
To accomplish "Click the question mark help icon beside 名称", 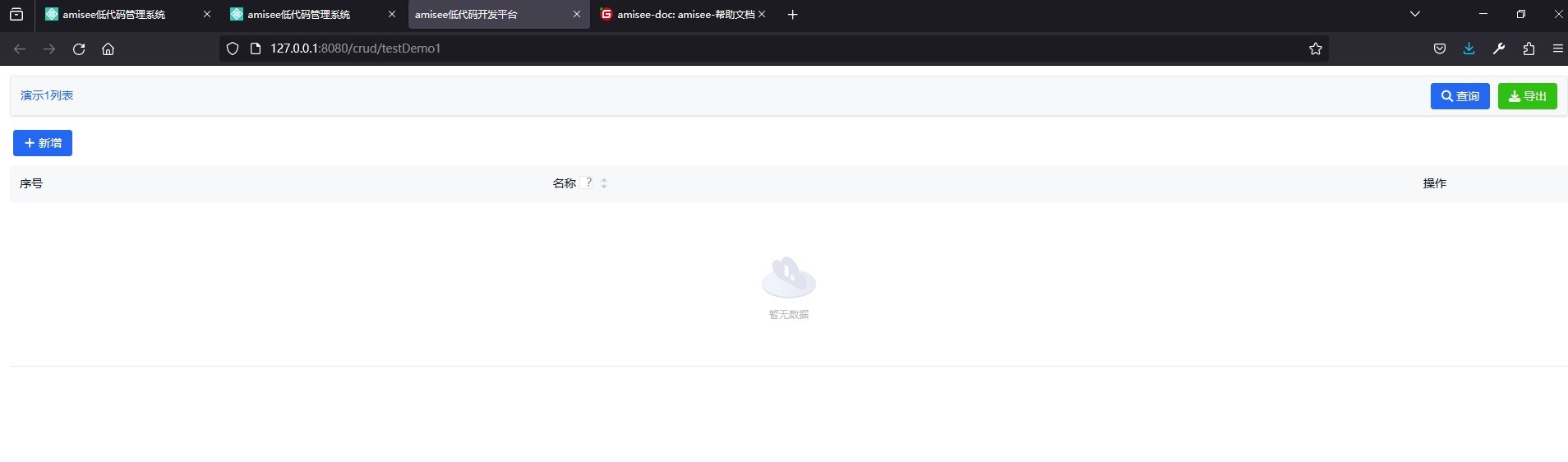I will [588, 182].
